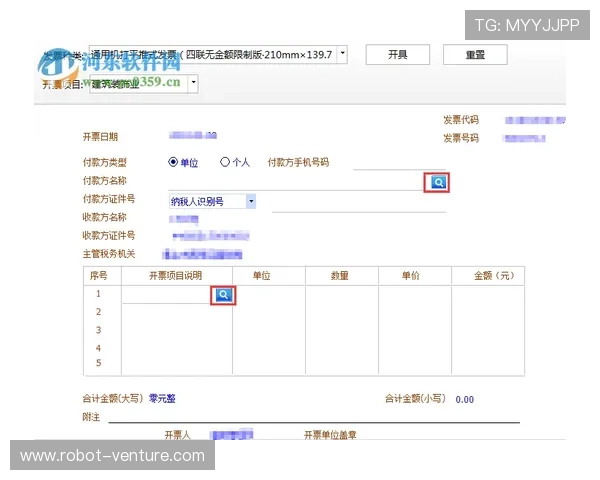600x480 pixels.
Task: Open 开票项目 dropdown list
Action: click(x=193, y=83)
